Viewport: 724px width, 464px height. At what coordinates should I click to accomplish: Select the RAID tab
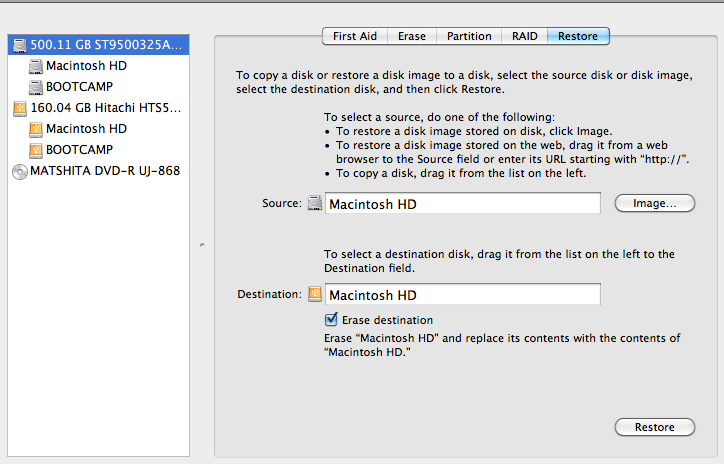click(x=525, y=36)
